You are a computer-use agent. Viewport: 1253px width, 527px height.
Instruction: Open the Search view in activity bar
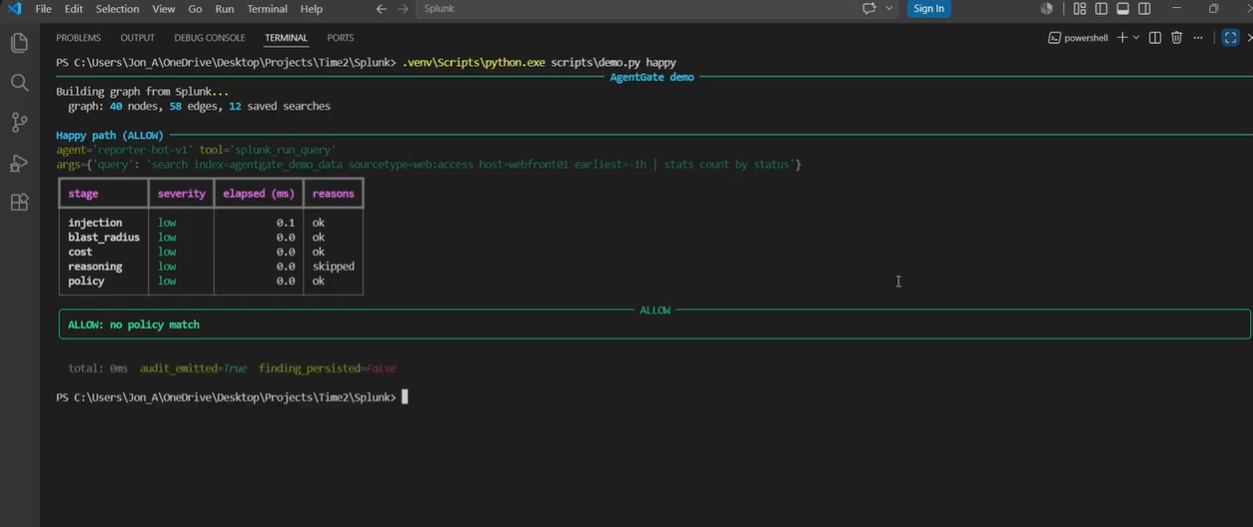tap(19, 83)
